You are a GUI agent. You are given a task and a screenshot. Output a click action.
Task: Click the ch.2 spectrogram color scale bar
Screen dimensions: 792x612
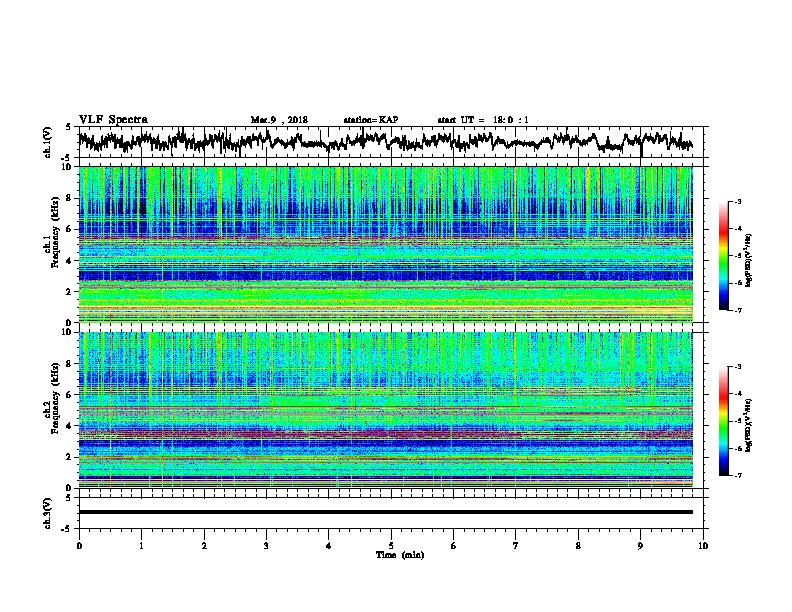(x=724, y=421)
